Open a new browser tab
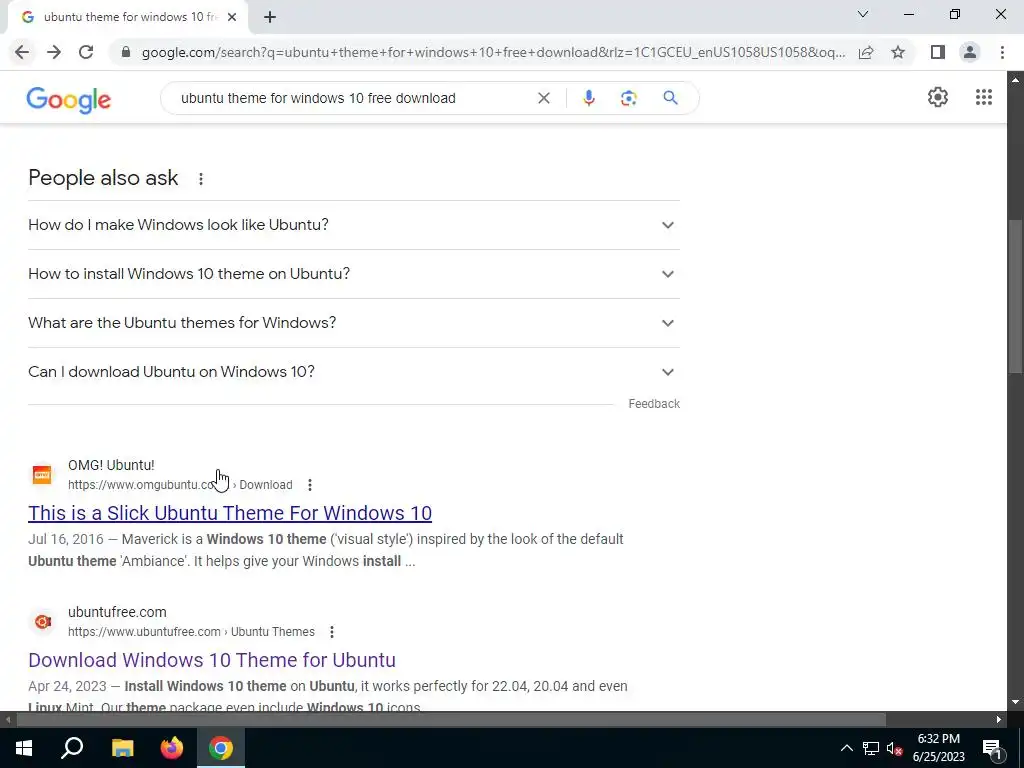Viewport: 1024px width, 768px height. [270, 17]
